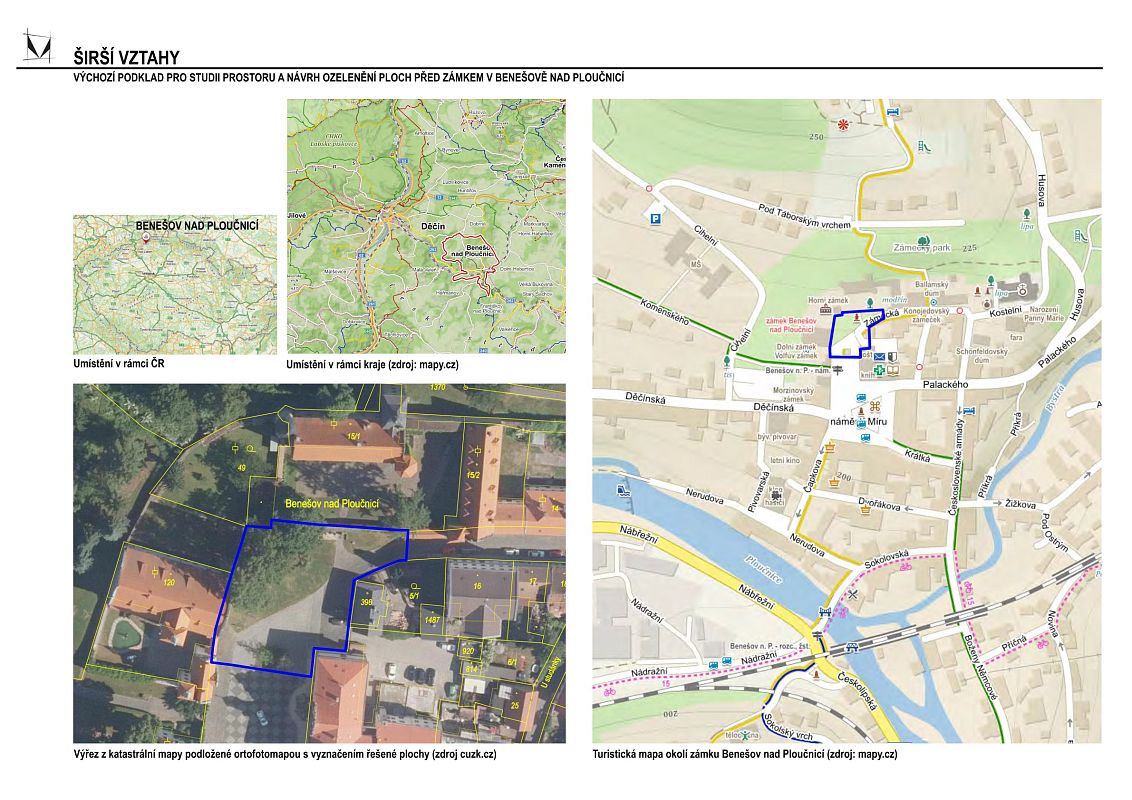The height and width of the screenshot is (800, 1132).
Task: Click the weir icon on the Ploučnice river
Action: point(622,491)
